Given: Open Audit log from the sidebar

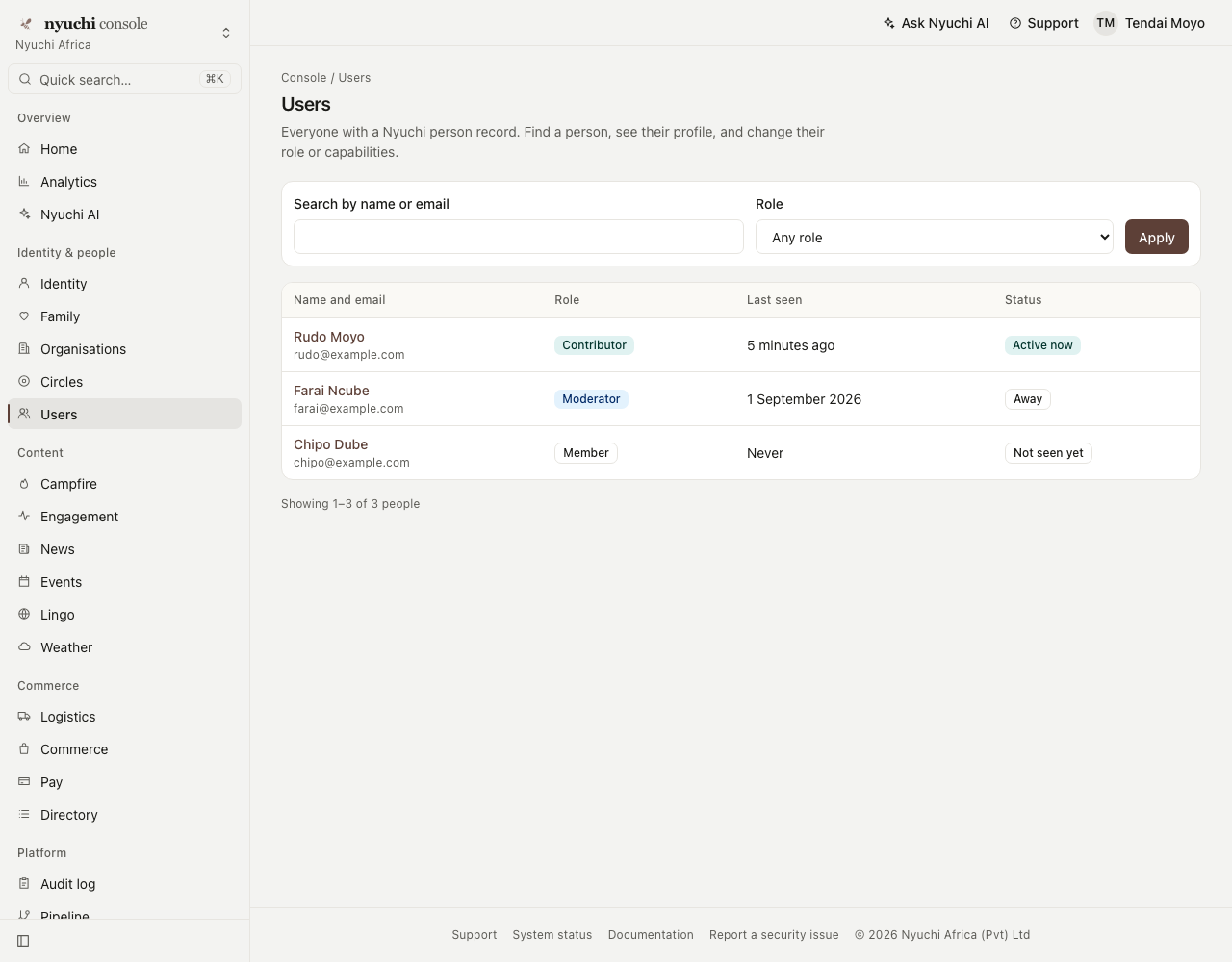Looking at the screenshot, I should coord(125,884).
